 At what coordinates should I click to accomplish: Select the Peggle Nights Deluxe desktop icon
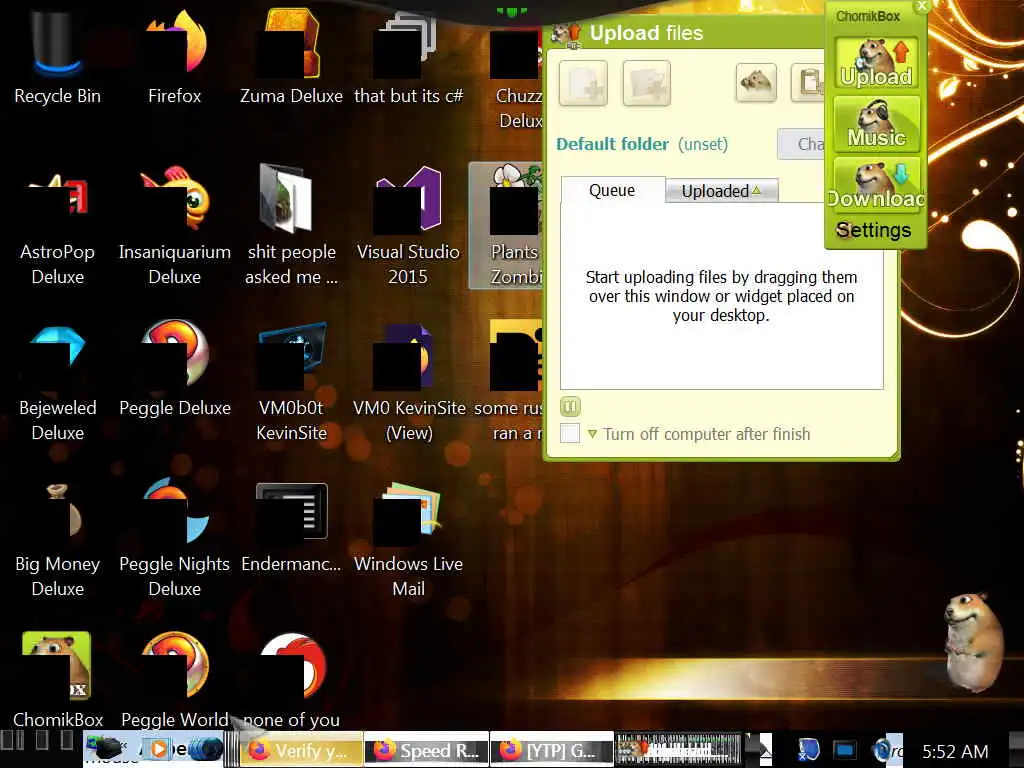[x=174, y=539]
